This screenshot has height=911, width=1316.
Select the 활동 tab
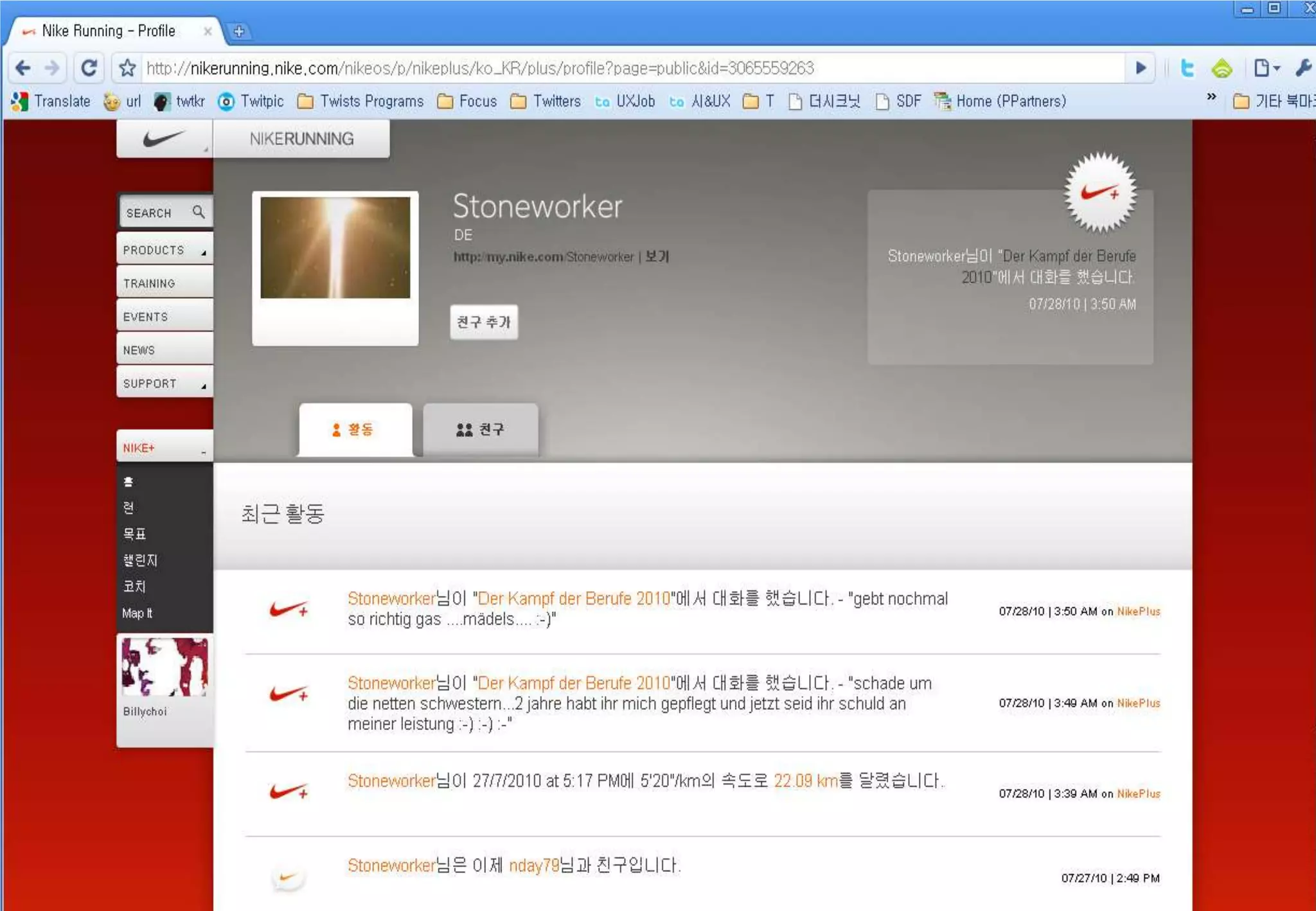point(355,429)
